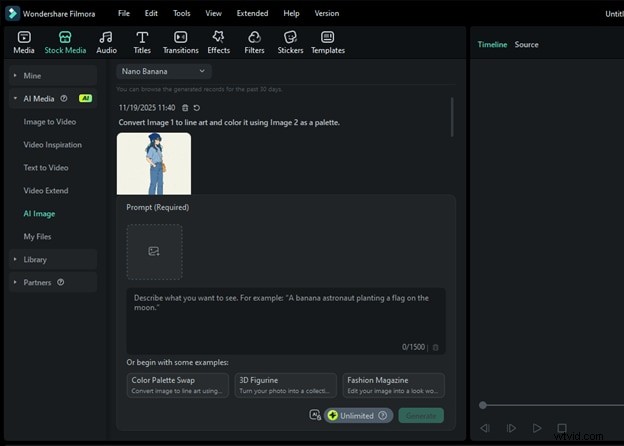Click the help icon beside AI Media
624x446 pixels.
[64, 98]
